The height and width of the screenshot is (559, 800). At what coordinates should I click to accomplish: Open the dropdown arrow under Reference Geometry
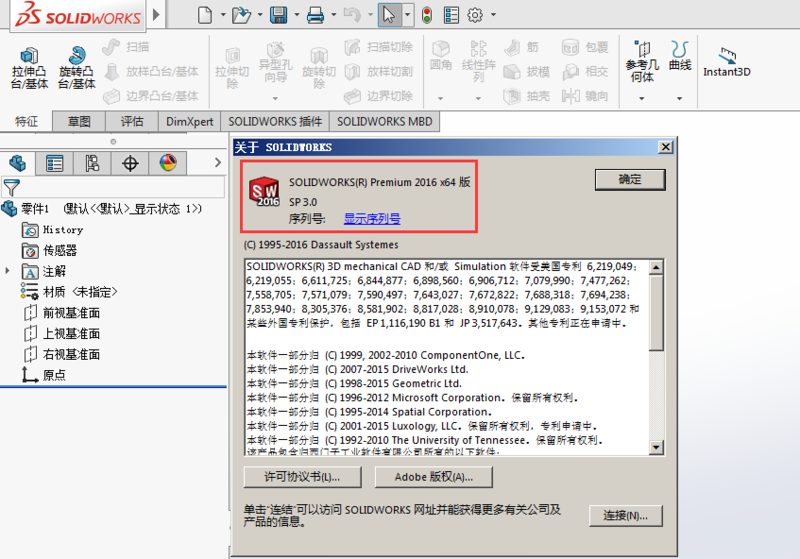[642, 98]
